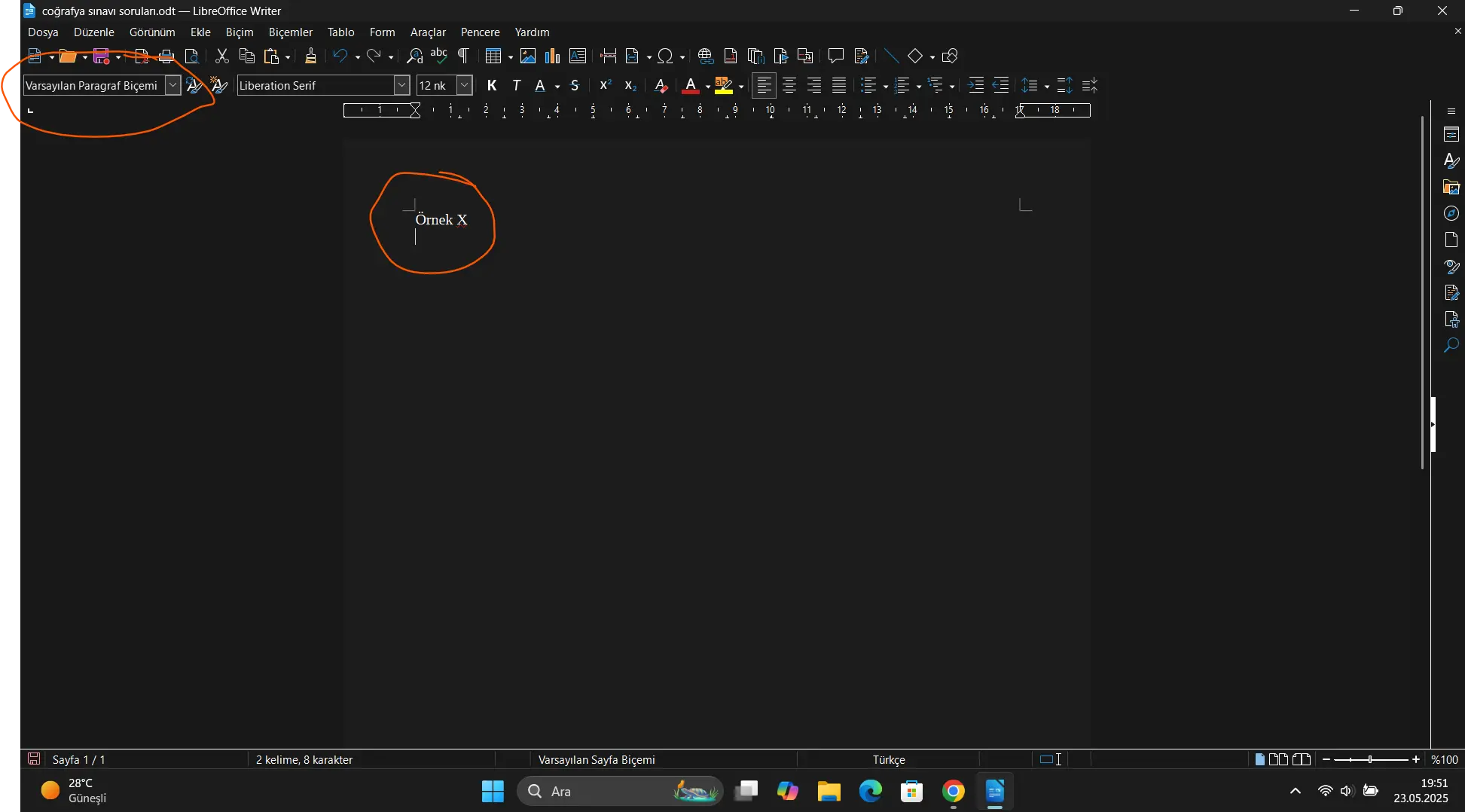Insert a special character (Omega icon)
The width and height of the screenshot is (1465, 812).
pos(665,56)
